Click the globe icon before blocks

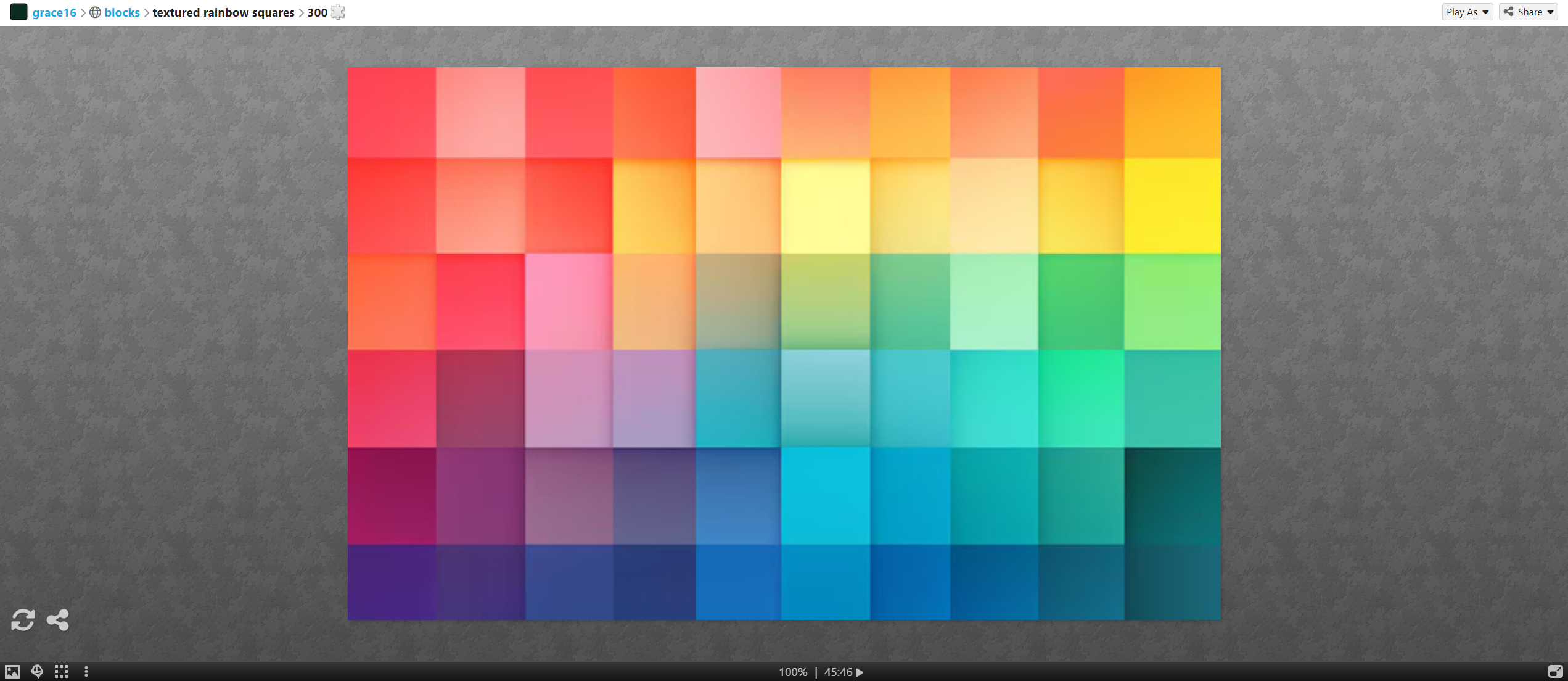95,12
